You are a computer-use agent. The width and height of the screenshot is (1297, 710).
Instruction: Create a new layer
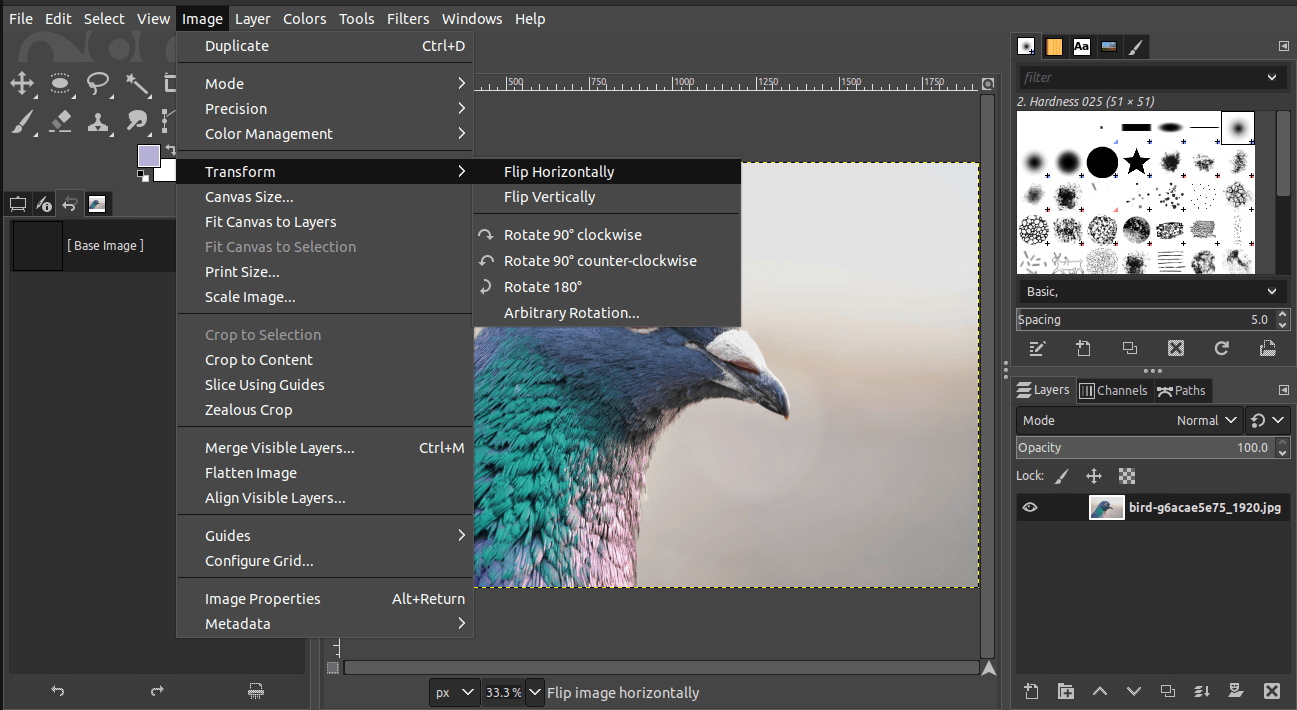[1031, 691]
